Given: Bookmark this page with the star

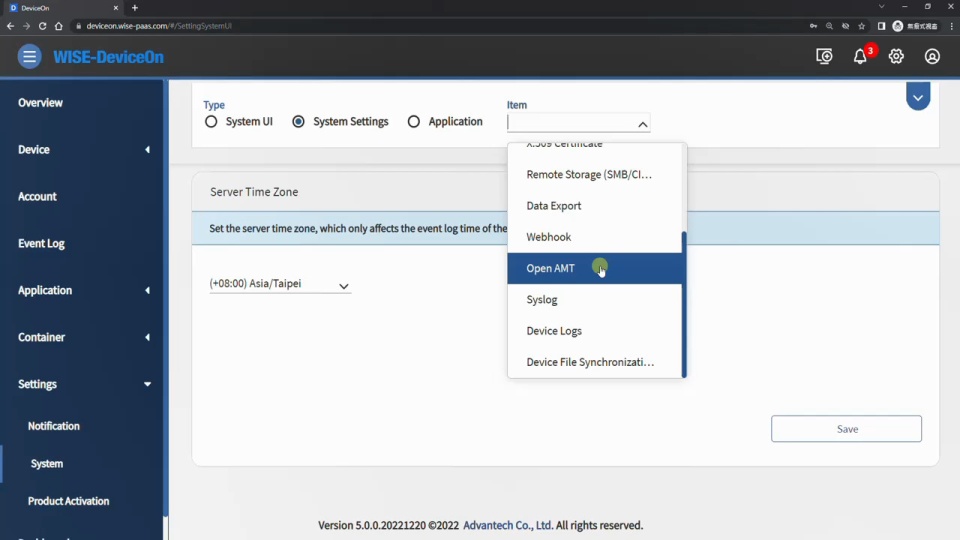Looking at the screenshot, I should click(861, 26).
